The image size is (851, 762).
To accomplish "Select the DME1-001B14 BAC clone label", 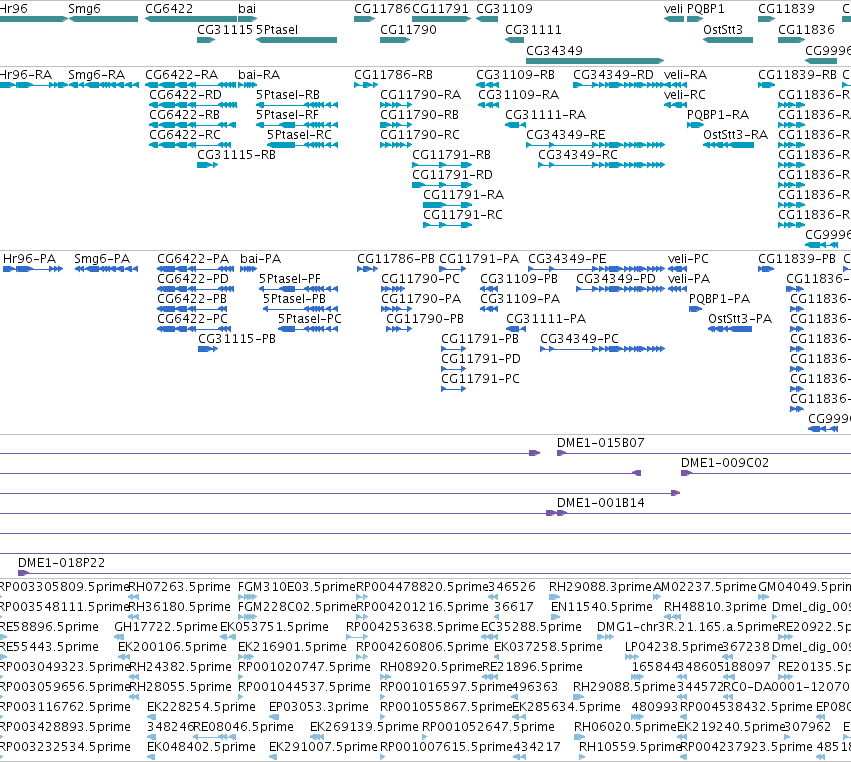I will 601,503.
